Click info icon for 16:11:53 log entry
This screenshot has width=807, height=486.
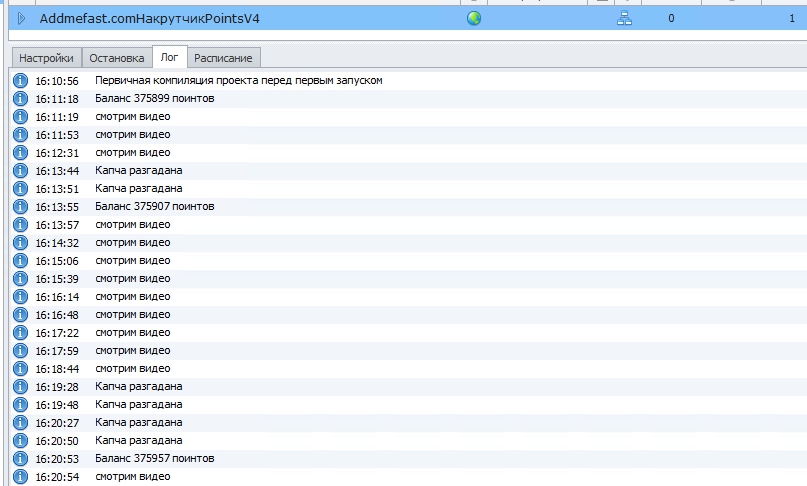(x=20, y=134)
